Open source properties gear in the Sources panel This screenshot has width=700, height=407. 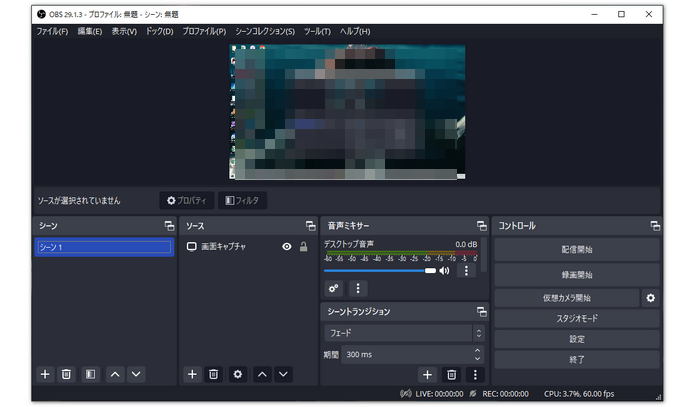click(x=237, y=374)
